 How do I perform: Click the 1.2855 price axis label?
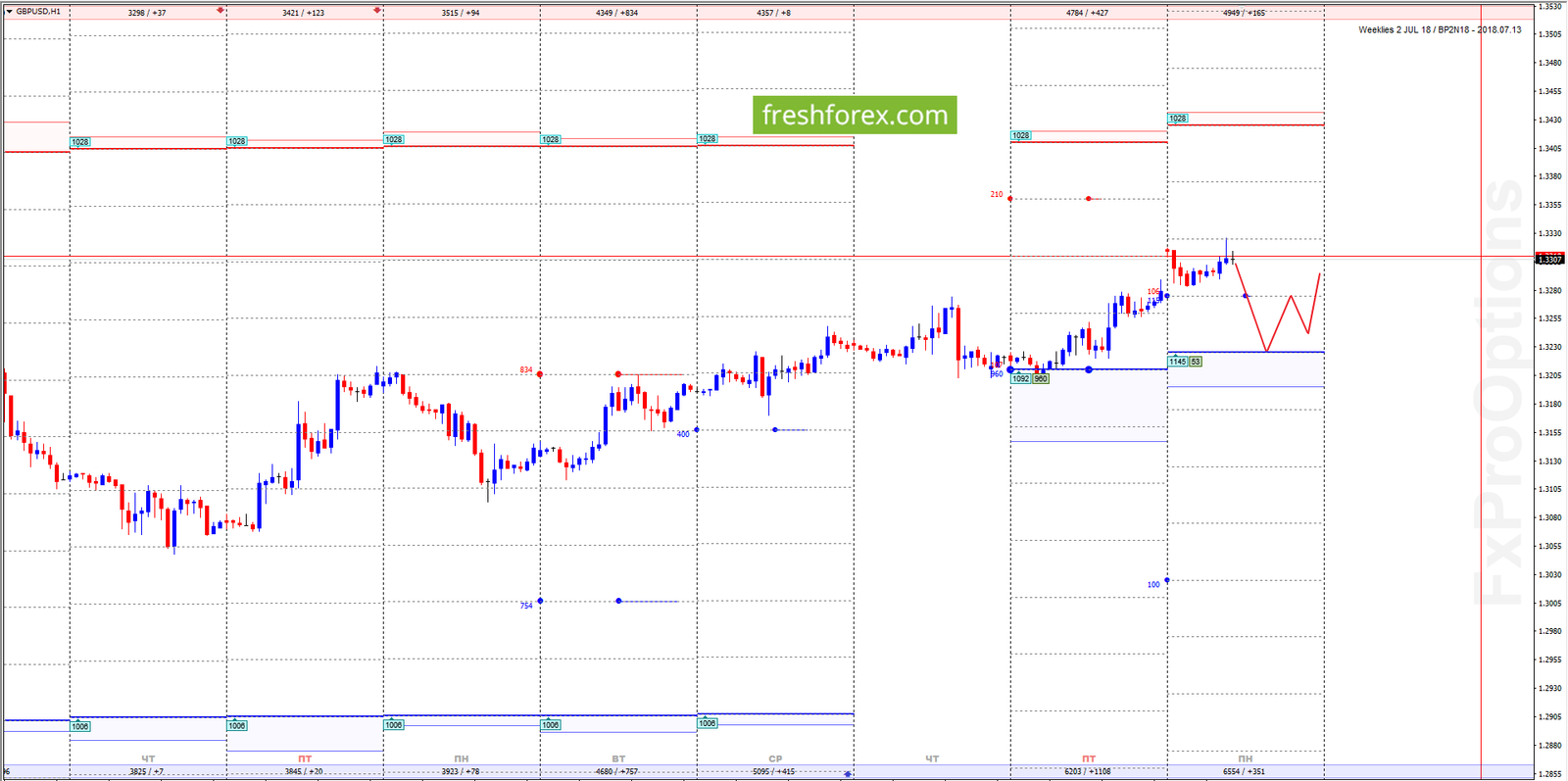pos(1549,774)
